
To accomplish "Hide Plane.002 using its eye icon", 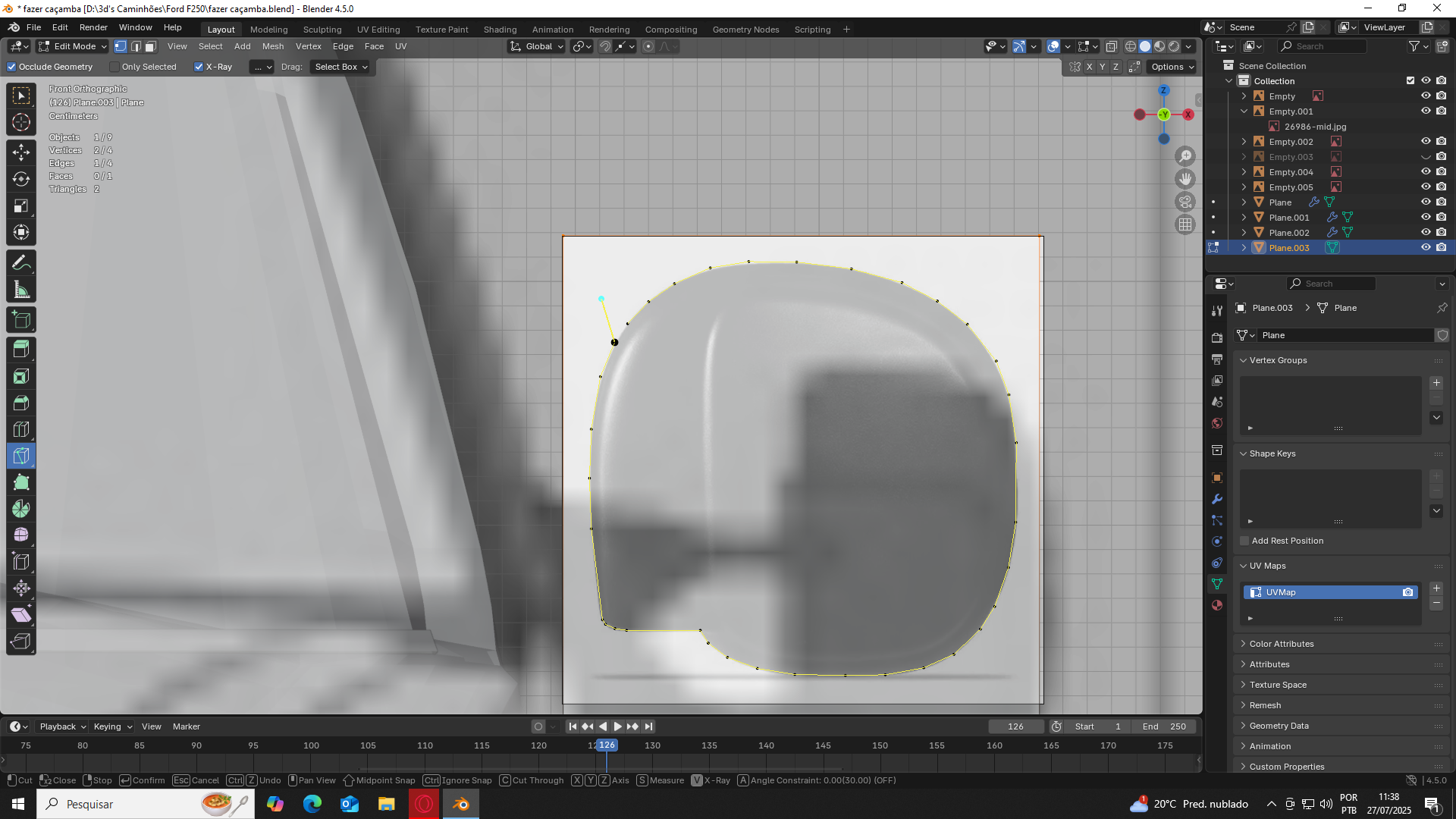I will click(1425, 232).
